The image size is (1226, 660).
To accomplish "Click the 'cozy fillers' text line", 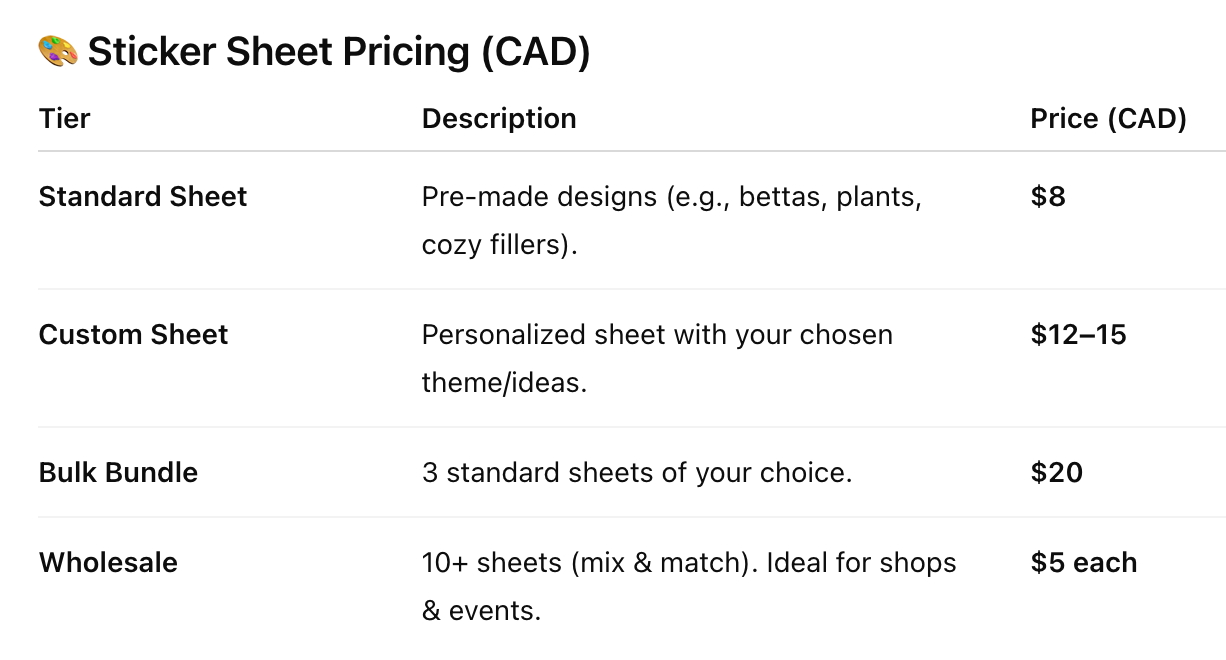I will [x=499, y=245].
